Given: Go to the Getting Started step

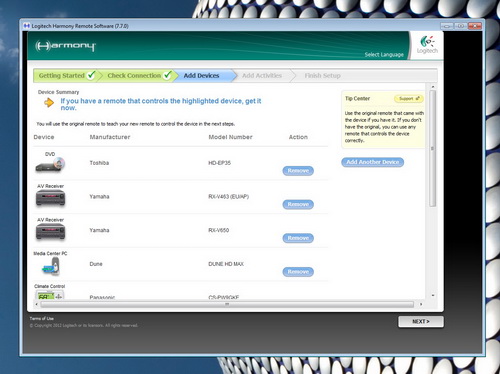Looking at the screenshot, I should pyautogui.click(x=66, y=76).
